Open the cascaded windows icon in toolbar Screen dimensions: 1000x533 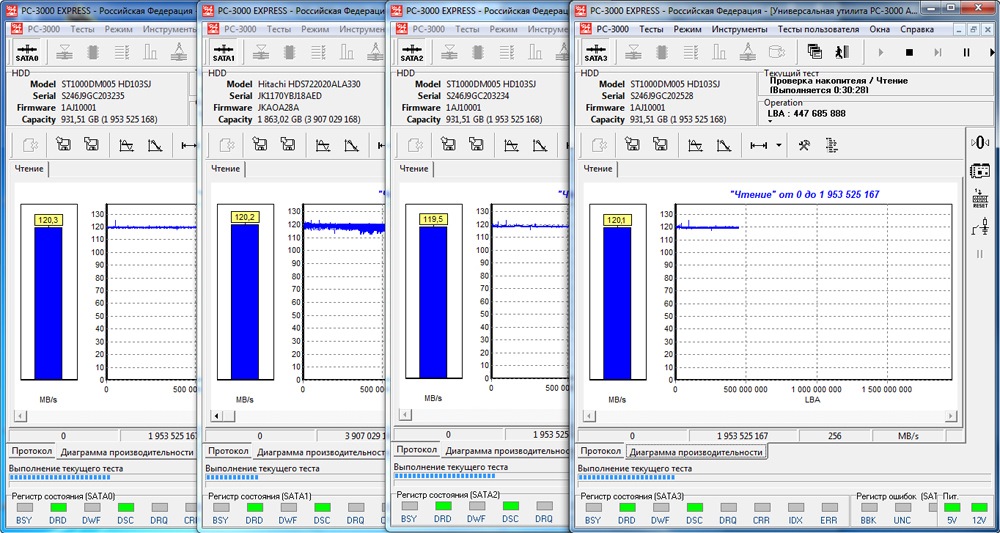point(814,52)
